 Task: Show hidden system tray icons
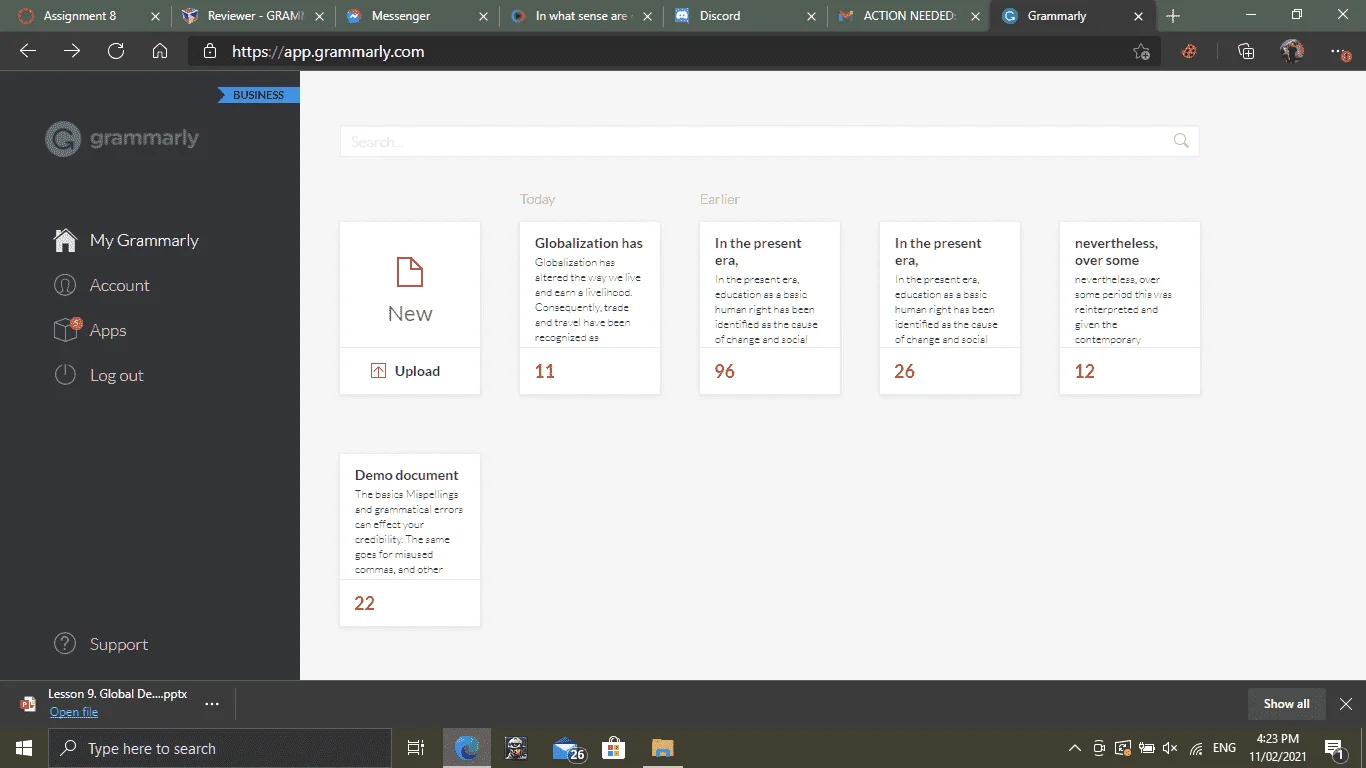click(x=1075, y=748)
